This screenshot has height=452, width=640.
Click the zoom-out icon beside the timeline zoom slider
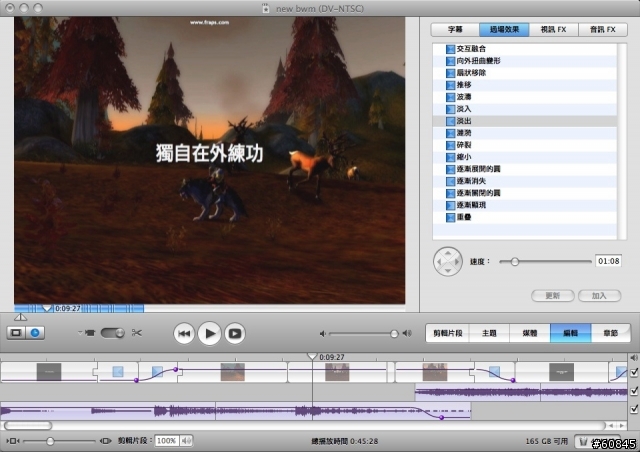[x=13, y=441]
